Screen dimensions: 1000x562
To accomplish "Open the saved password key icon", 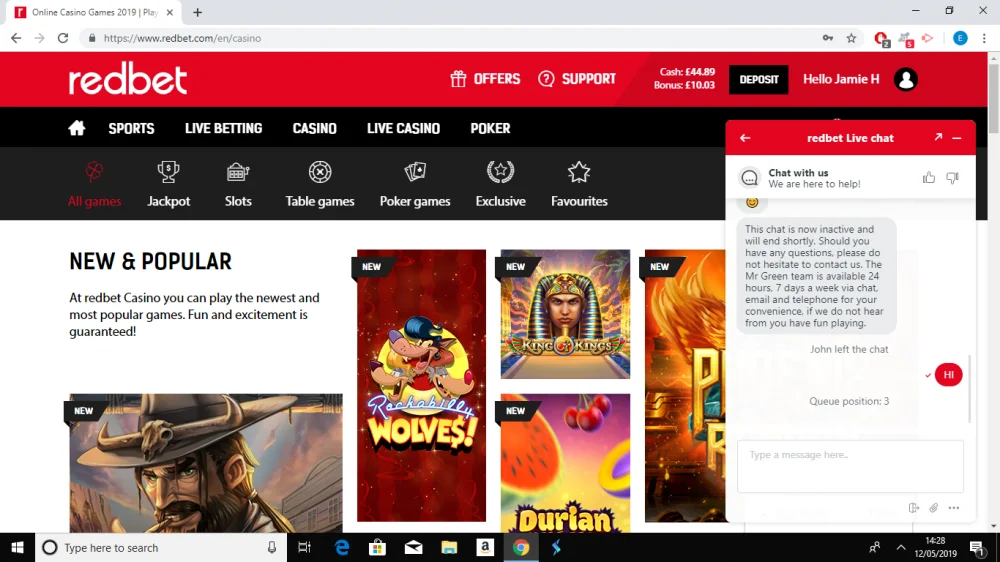I will click(828, 38).
